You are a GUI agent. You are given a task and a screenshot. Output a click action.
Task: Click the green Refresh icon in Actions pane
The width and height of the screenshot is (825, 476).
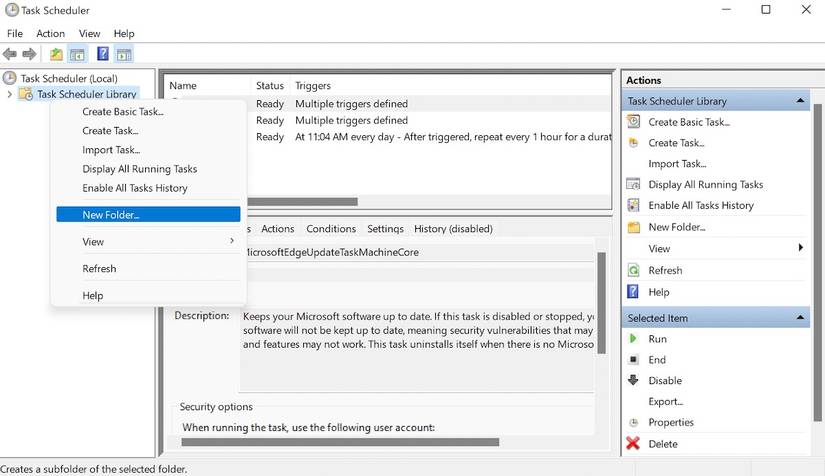(x=633, y=270)
